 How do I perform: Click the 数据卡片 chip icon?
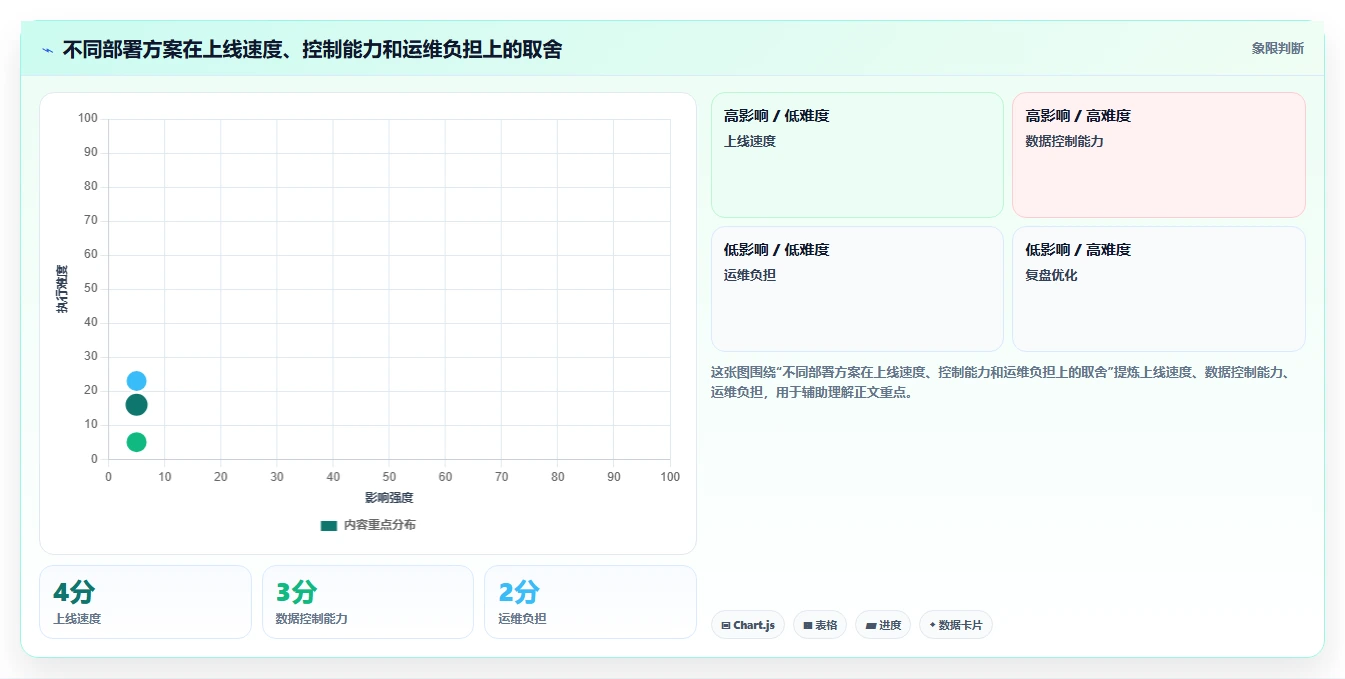pos(933,625)
